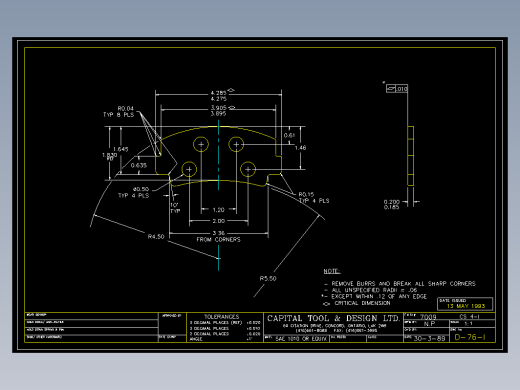The height and width of the screenshot is (390, 520).
Task: Select the .010 flatness tolerance box
Action: (397, 89)
